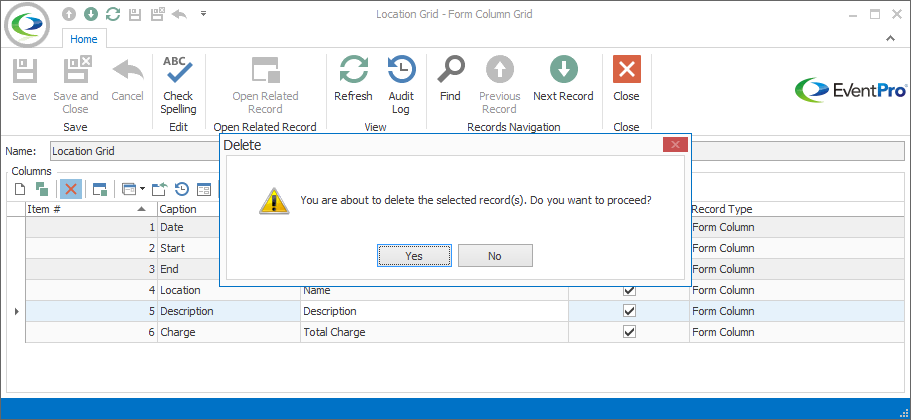Confirm deletion with the Yes button
This screenshot has height=420, width=911.
tap(414, 256)
